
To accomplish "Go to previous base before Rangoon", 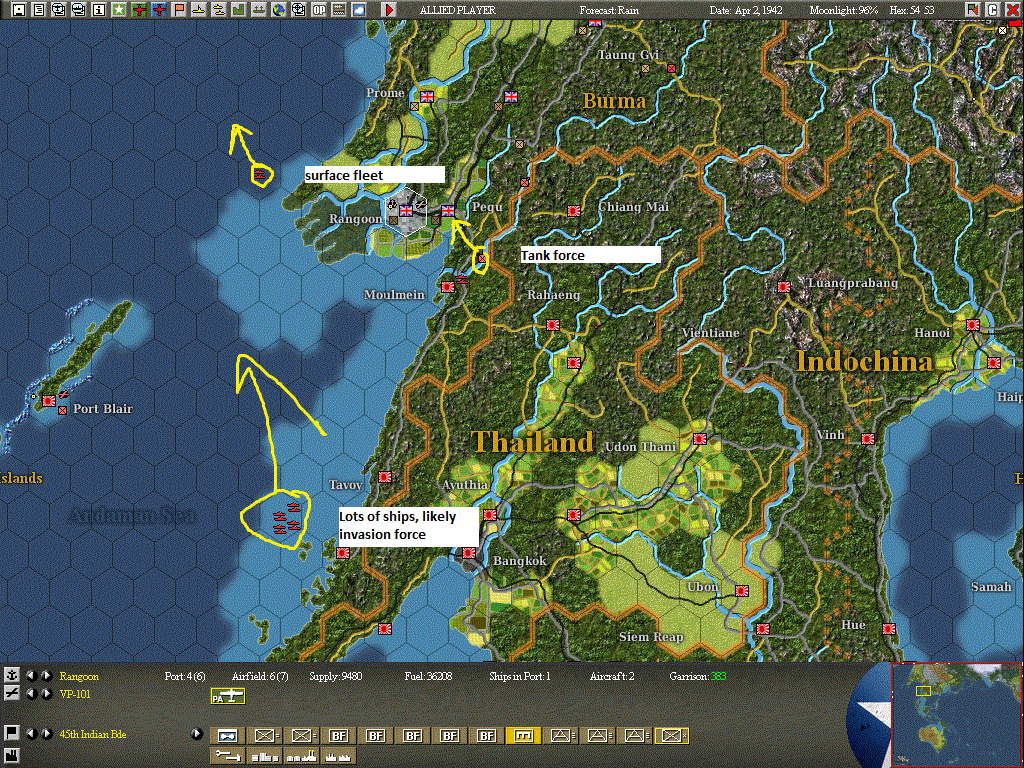I will coord(30,675).
